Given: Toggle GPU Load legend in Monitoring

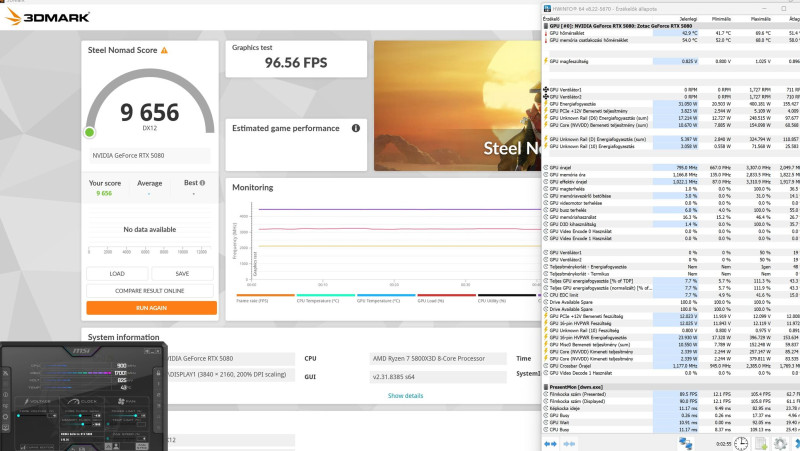Looking at the screenshot, I should click(446, 298).
